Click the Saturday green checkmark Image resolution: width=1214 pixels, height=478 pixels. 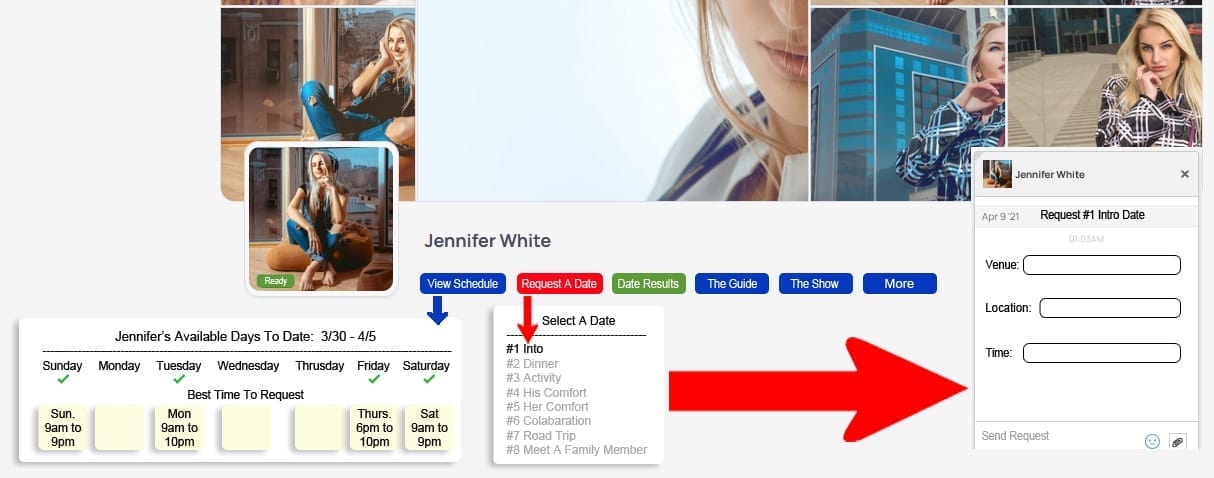(x=429, y=380)
